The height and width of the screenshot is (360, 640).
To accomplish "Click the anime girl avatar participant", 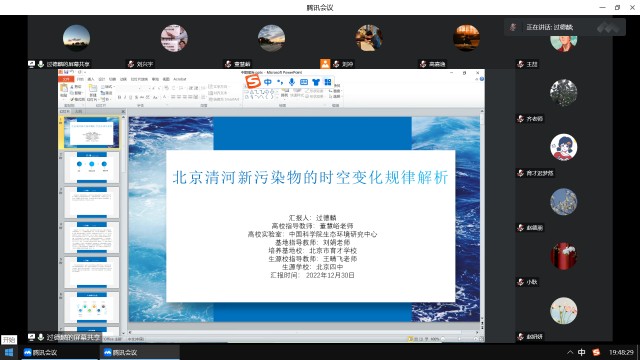I will (x=564, y=147).
